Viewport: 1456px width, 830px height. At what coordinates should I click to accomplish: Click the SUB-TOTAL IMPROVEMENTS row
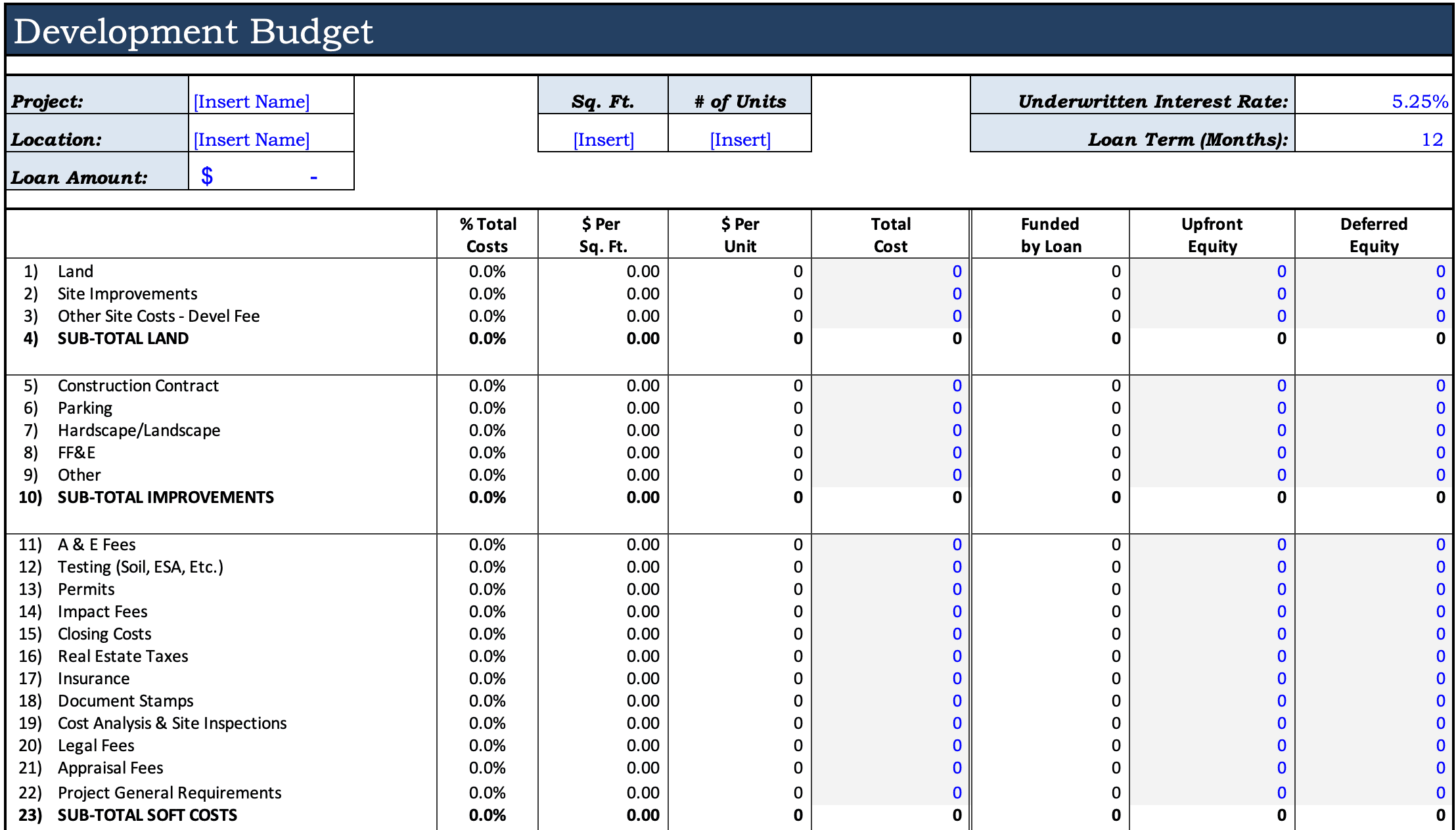tap(165, 497)
